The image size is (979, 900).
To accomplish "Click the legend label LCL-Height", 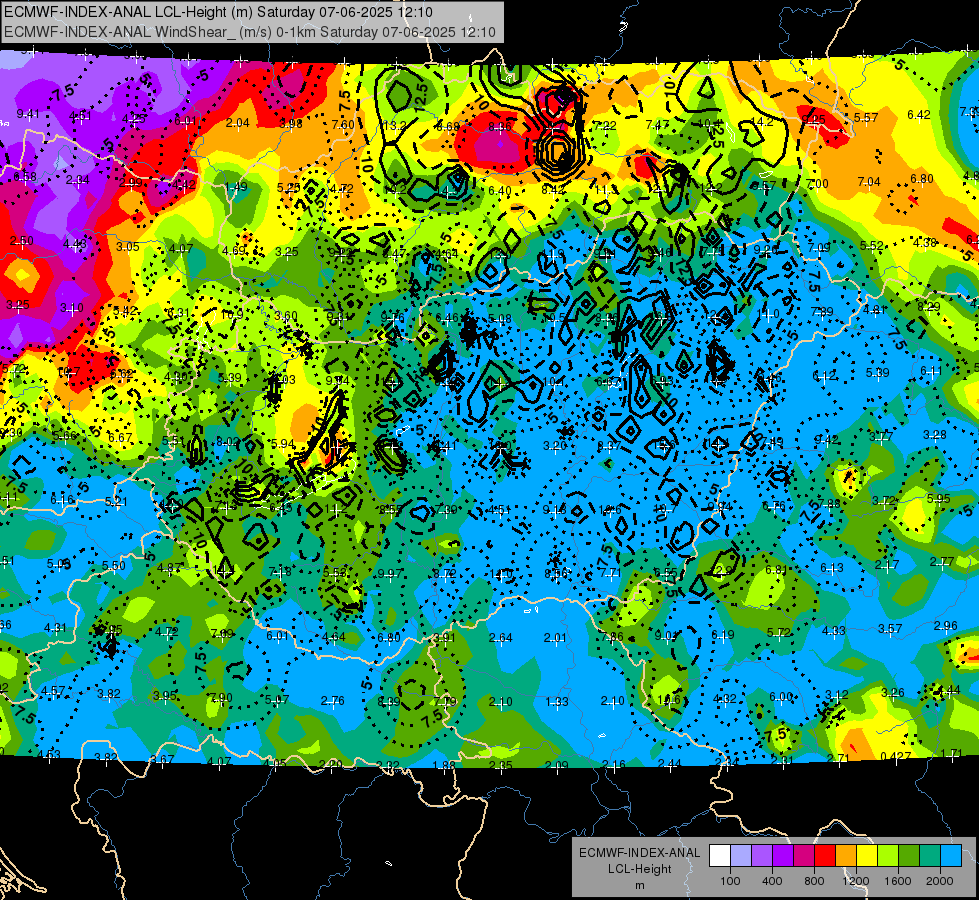I will [639, 869].
